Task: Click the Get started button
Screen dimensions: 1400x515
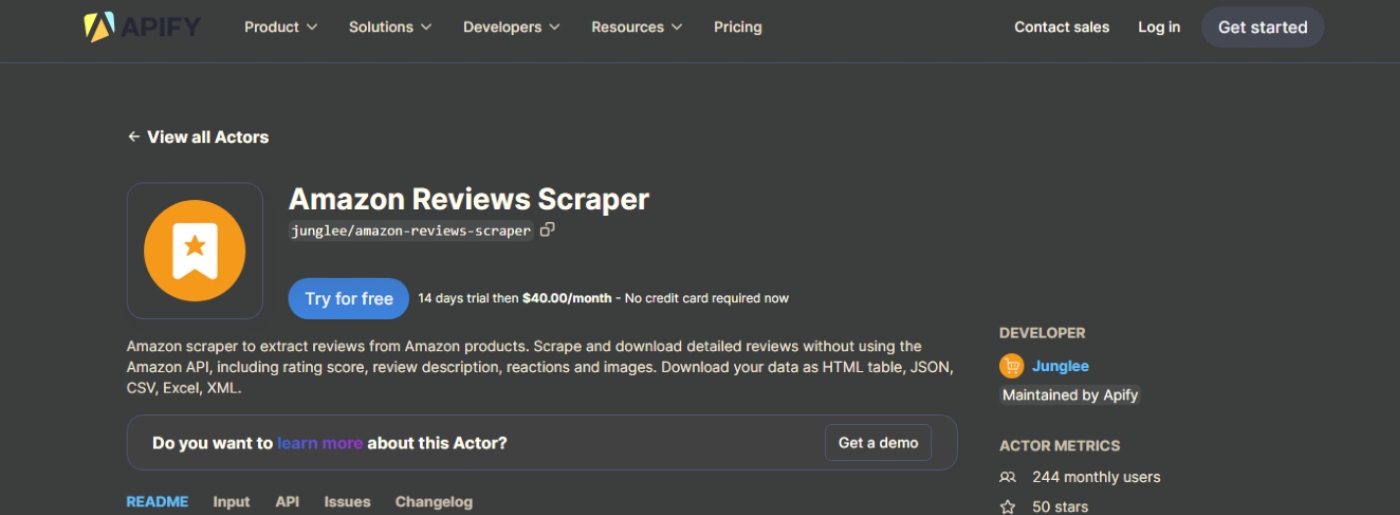Action: pyautogui.click(x=1262, y=27)
